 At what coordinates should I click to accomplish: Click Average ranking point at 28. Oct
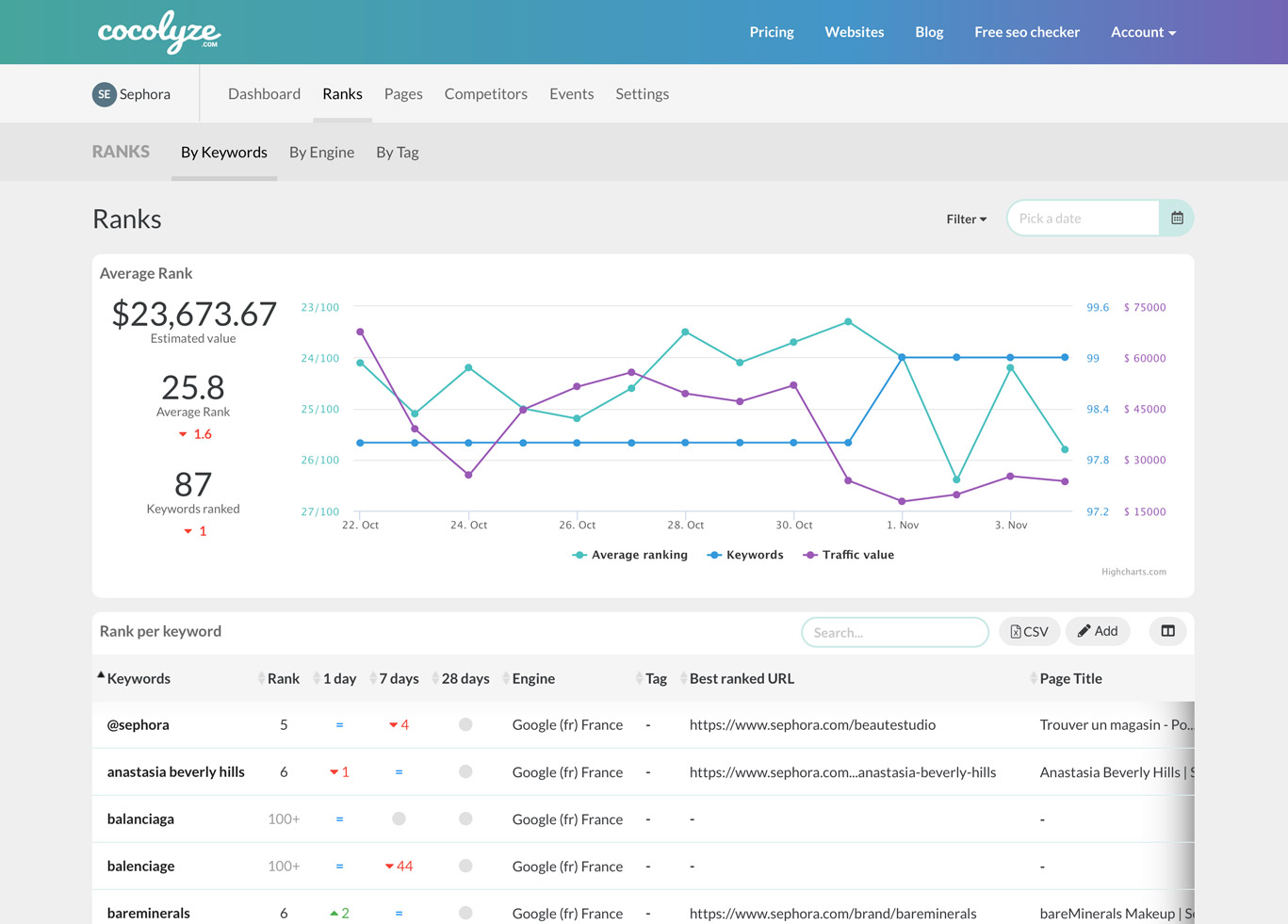[x=685, y=332]
